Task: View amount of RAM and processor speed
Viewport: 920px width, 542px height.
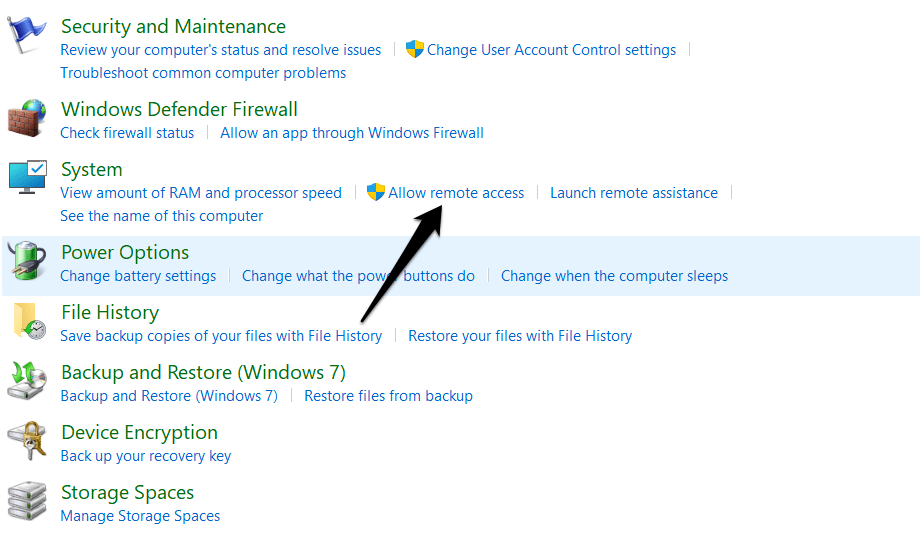Action: point(201,193)
